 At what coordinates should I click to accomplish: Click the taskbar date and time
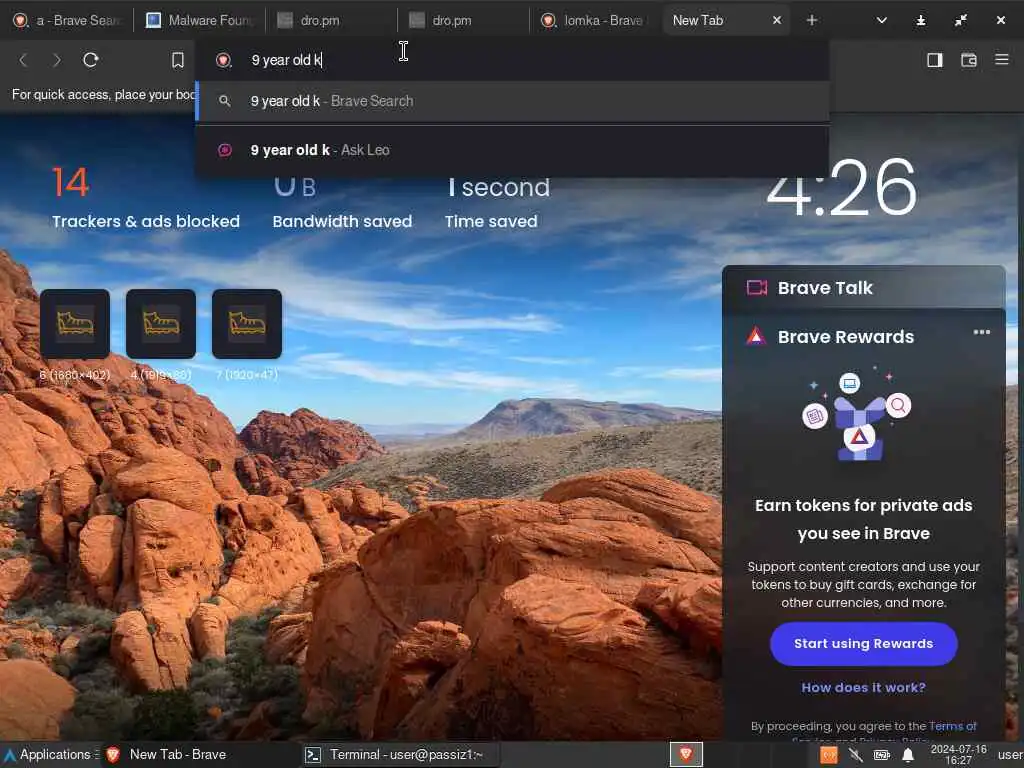[x=958, y=755]
